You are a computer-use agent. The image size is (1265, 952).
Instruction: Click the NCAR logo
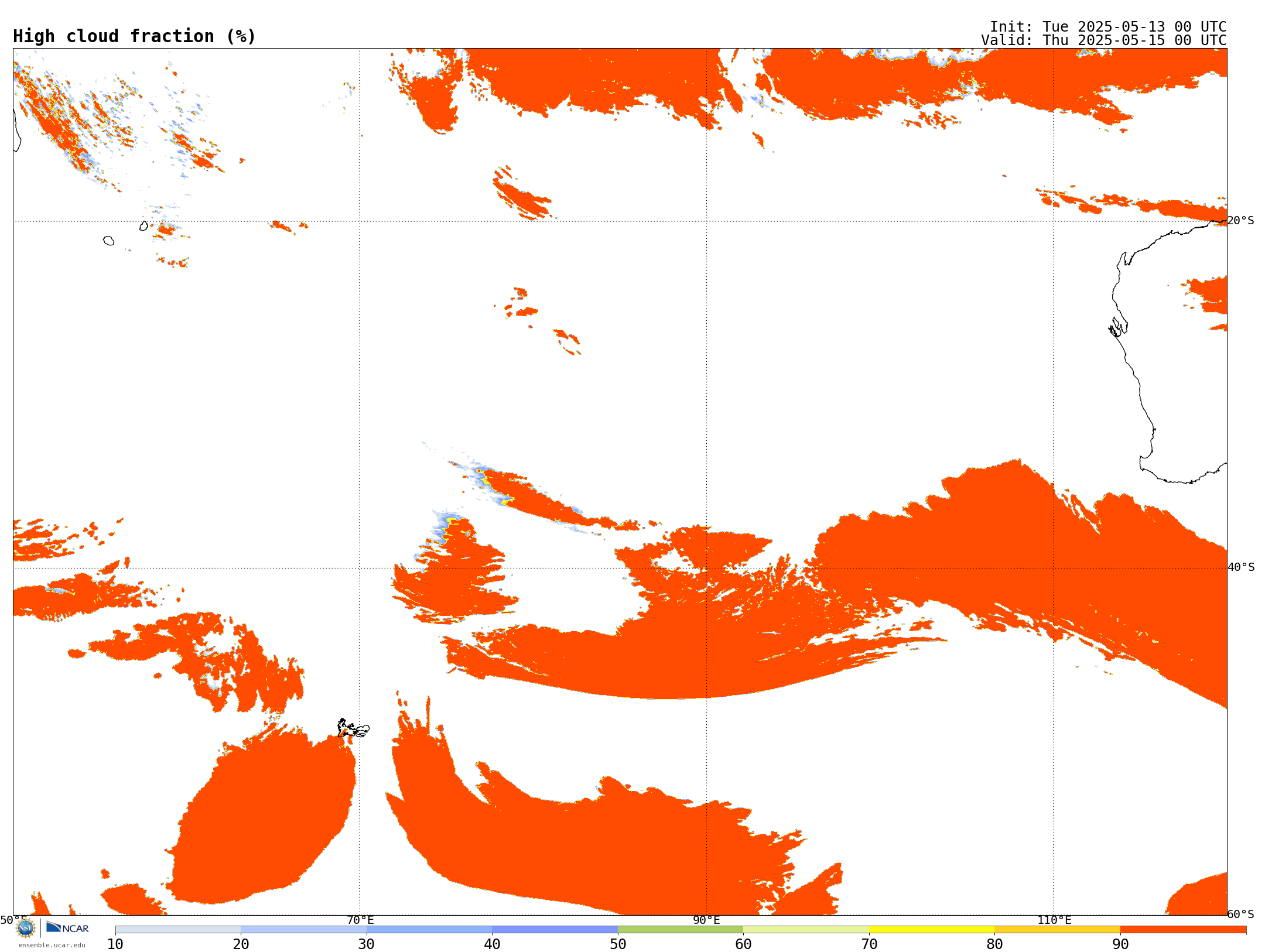click(x=67, y=927)
